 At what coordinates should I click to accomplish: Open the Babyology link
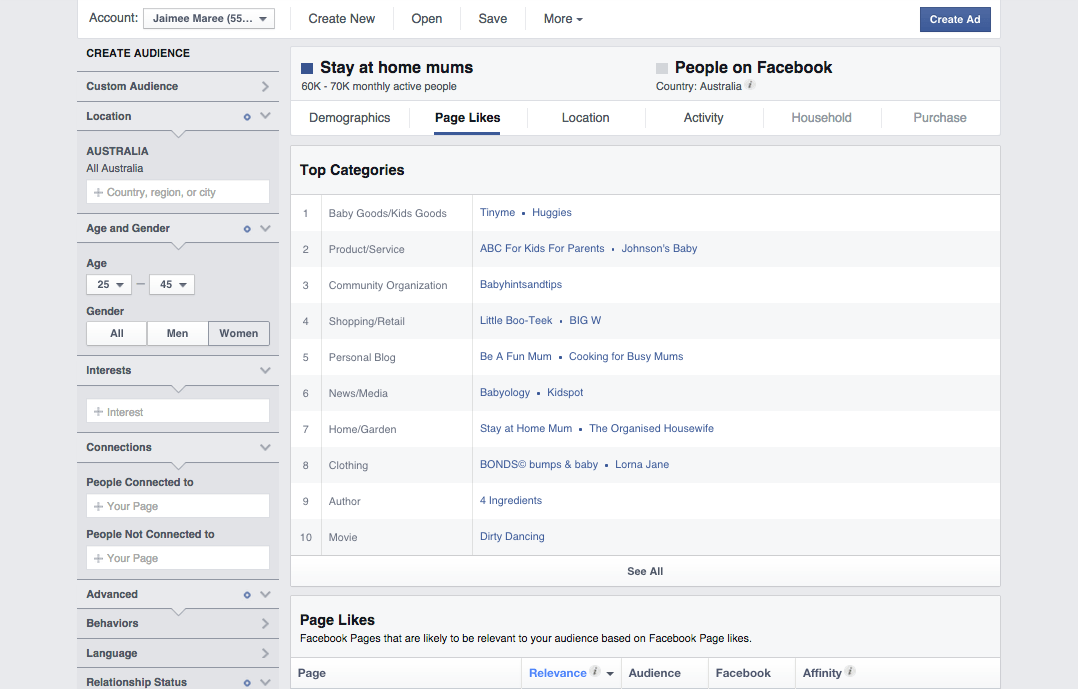pyautogui.click(x=505, y=393)
